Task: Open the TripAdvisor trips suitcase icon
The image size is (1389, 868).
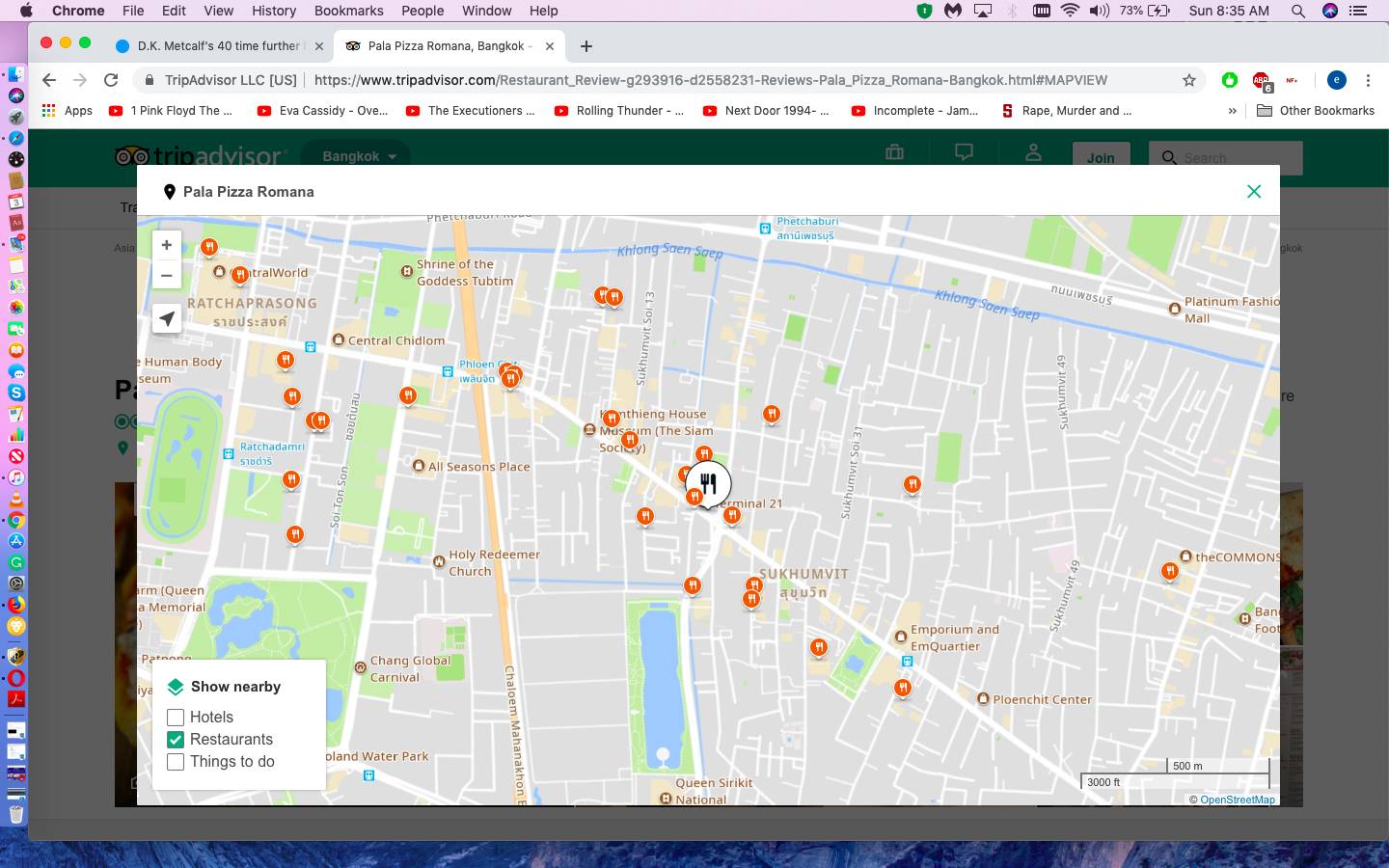Action: tap(895, 152)
